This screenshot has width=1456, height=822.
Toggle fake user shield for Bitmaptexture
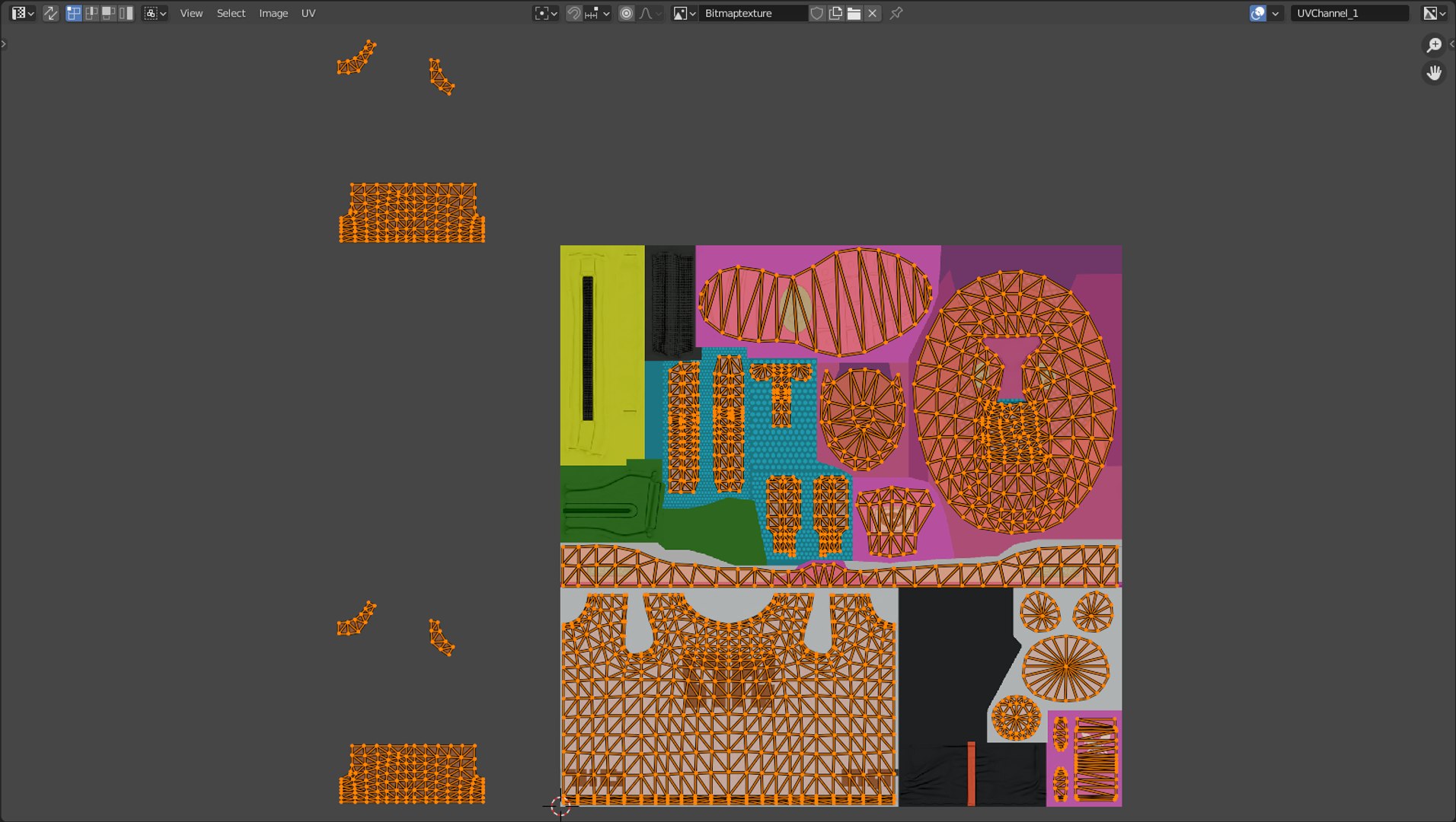(x=816, y=13)
